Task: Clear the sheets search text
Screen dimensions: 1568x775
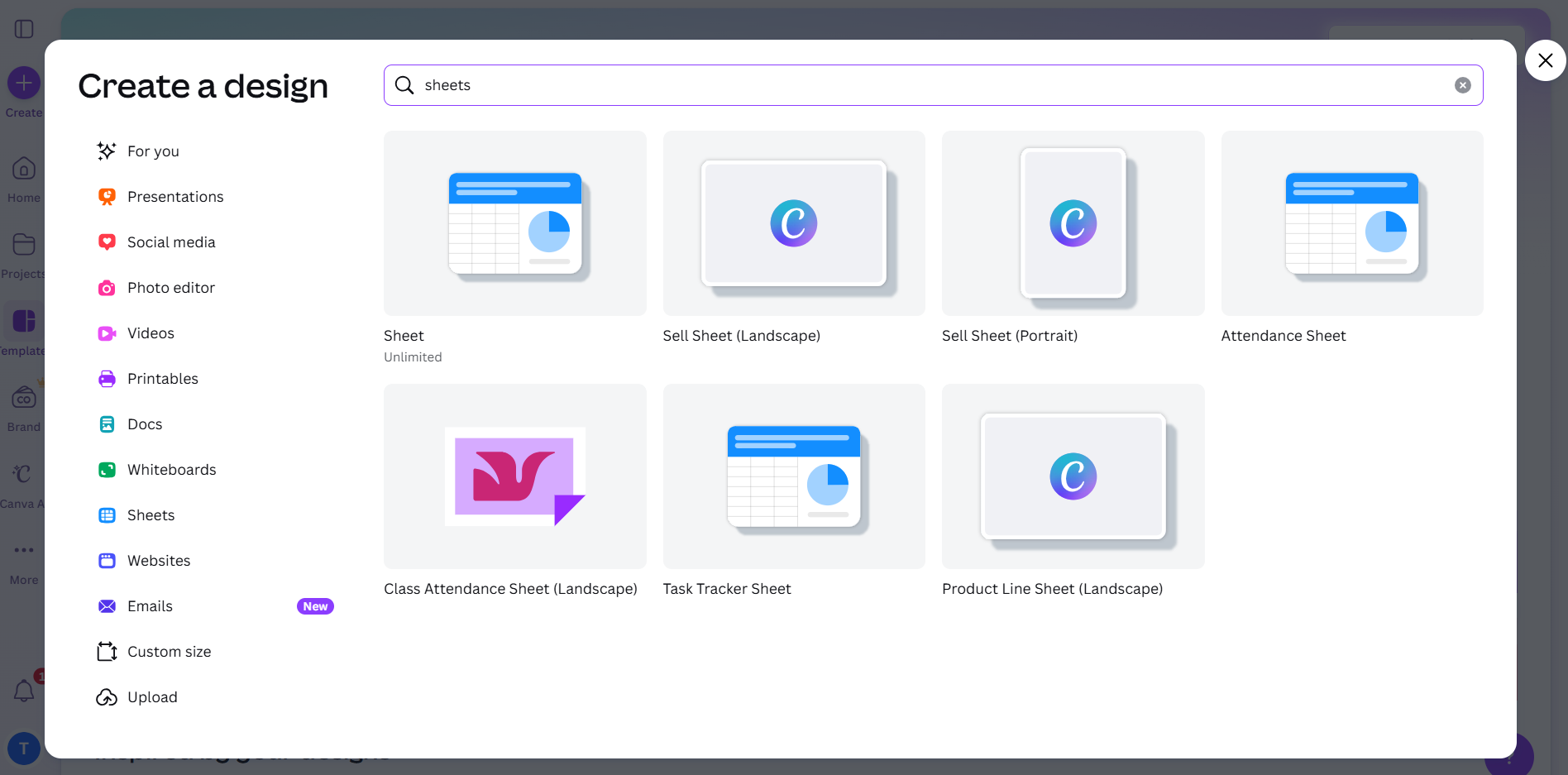Action: pyautogui.click(x=1462, y=85)
